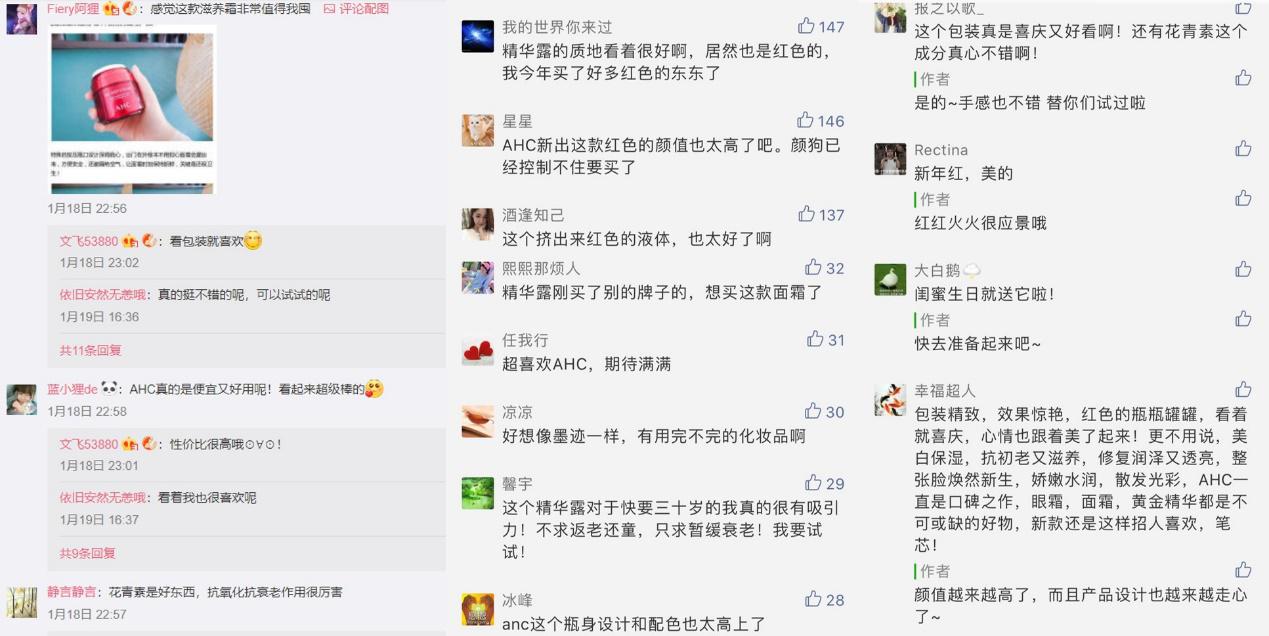Open the red AHC cream jar image
The height and width of the screenshot is (636, 1269).
click(132, 87)
